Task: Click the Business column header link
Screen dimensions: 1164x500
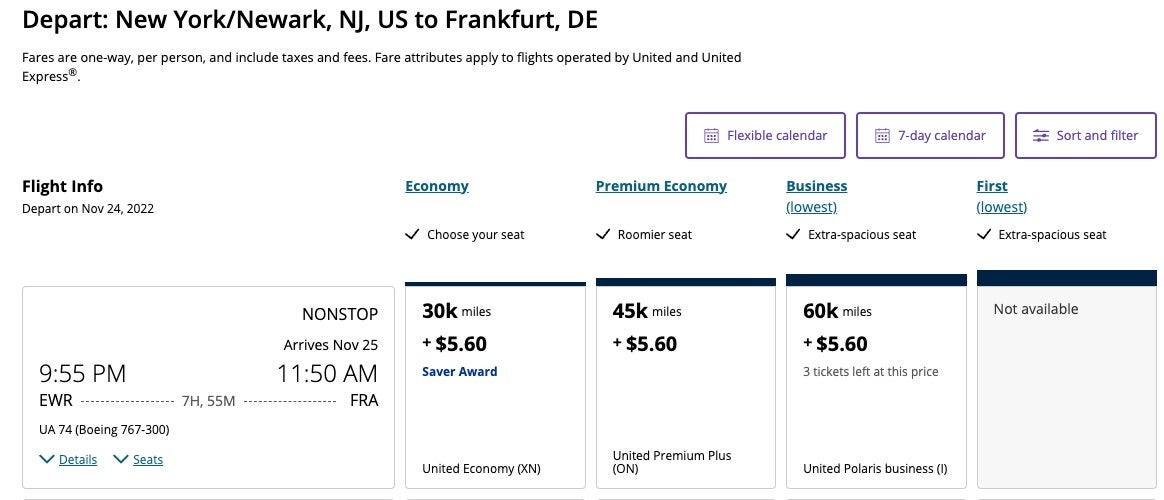Action: click(x=816, y=186)
